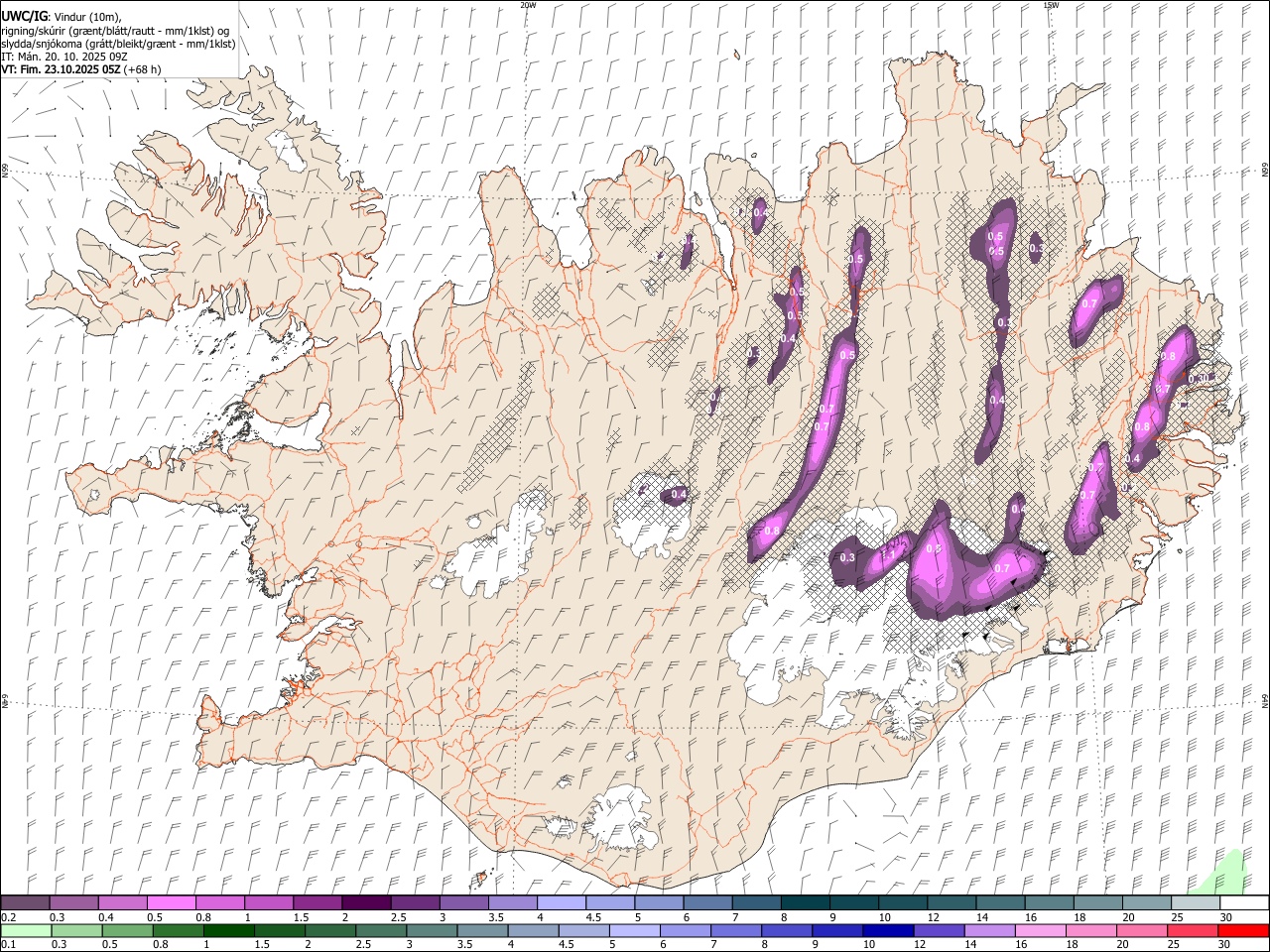Select the crimson 25–30 rain legend swatch
This screenshot has height=952, width=1270.
(x=1192, y=930)
